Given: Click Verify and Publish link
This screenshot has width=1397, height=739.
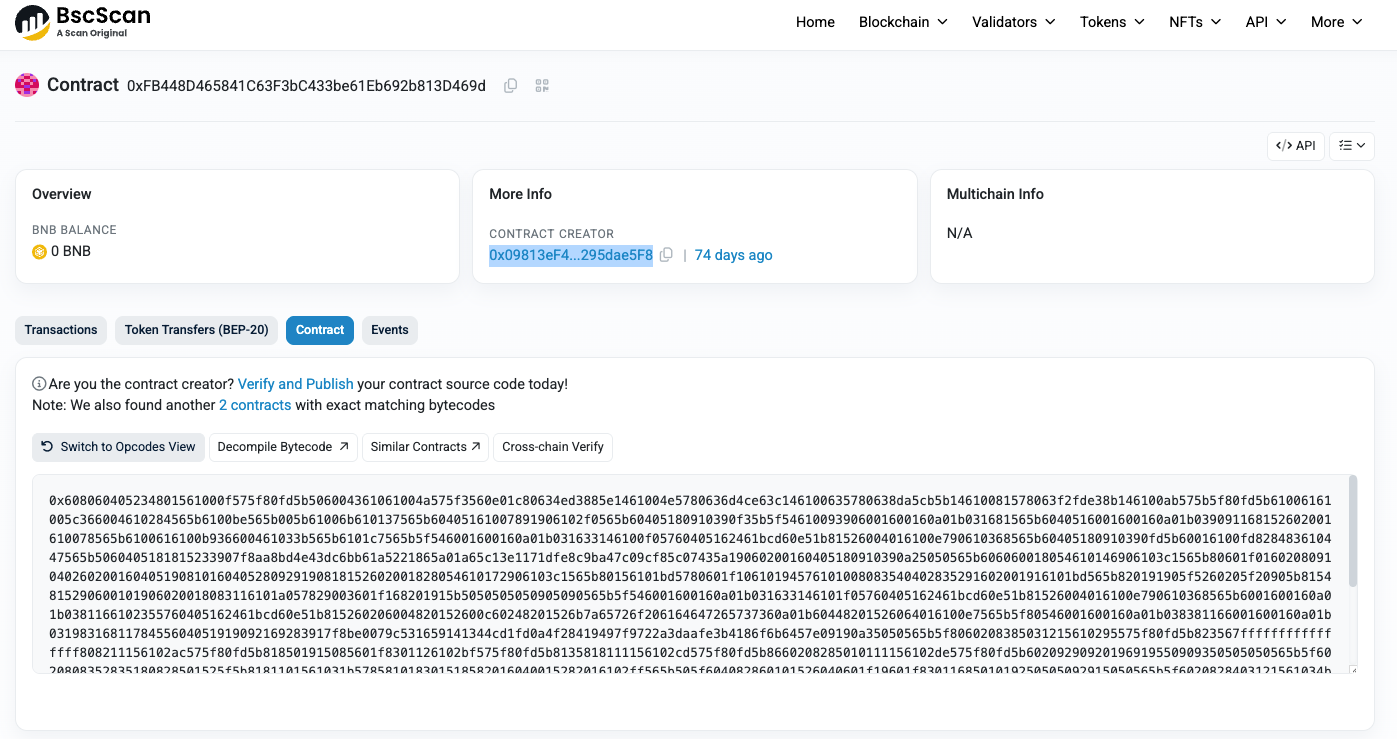Looking at the screenshot, I should [296, 384].
